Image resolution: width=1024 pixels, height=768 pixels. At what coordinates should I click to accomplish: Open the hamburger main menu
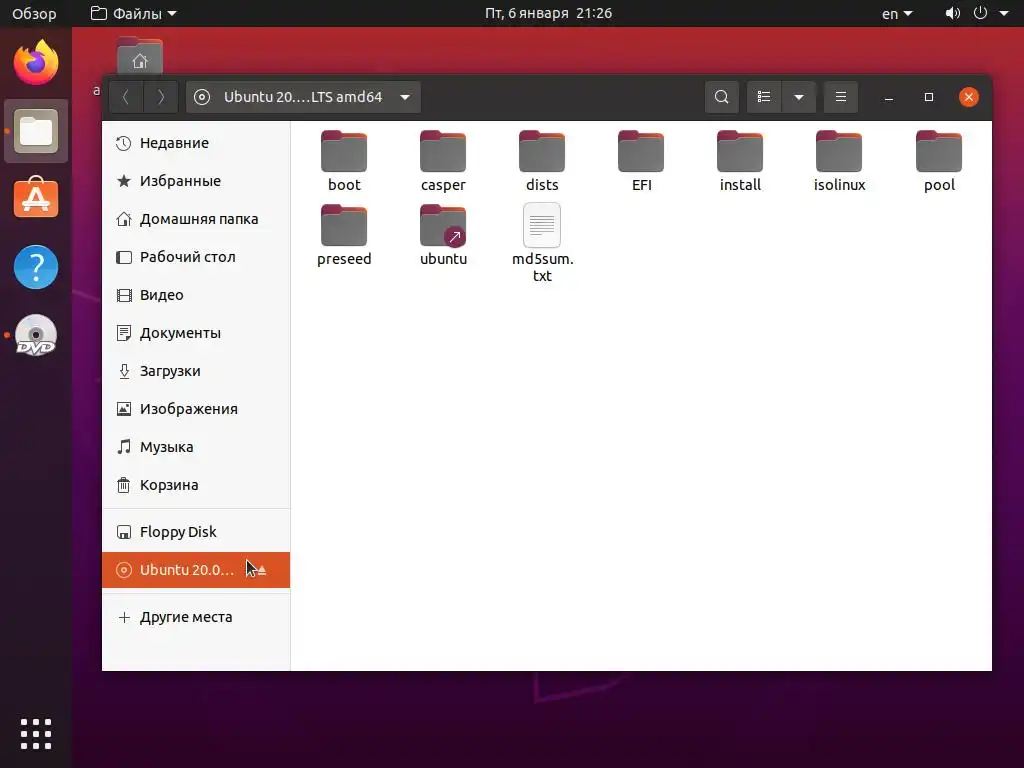click(841, 97)
